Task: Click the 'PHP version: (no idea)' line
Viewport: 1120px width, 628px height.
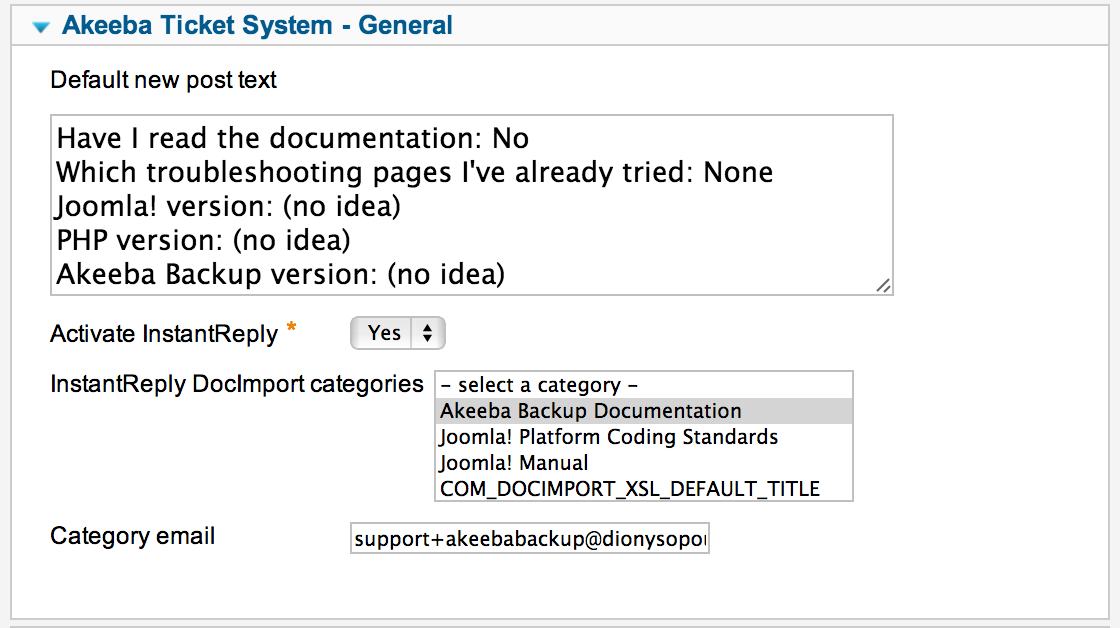Action: pos(203,240)
